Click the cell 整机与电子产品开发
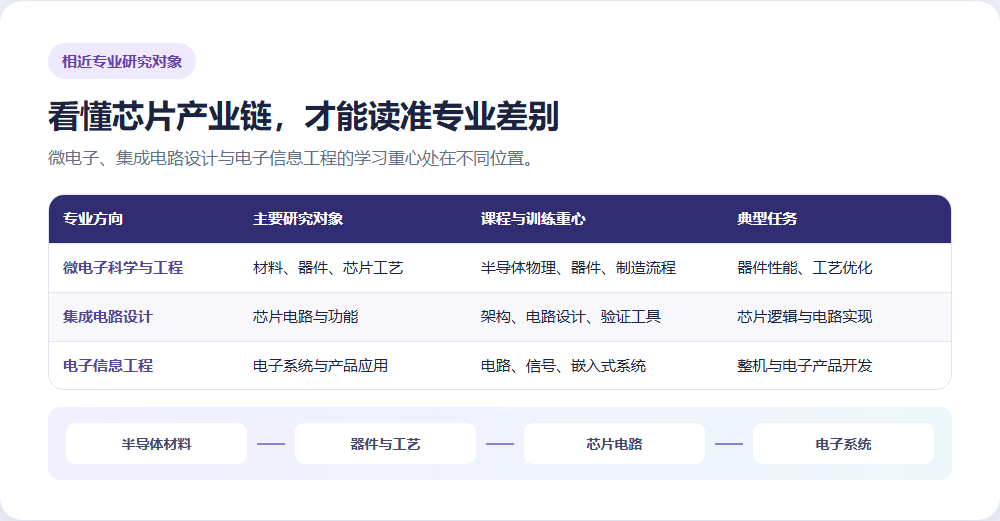 805,366
